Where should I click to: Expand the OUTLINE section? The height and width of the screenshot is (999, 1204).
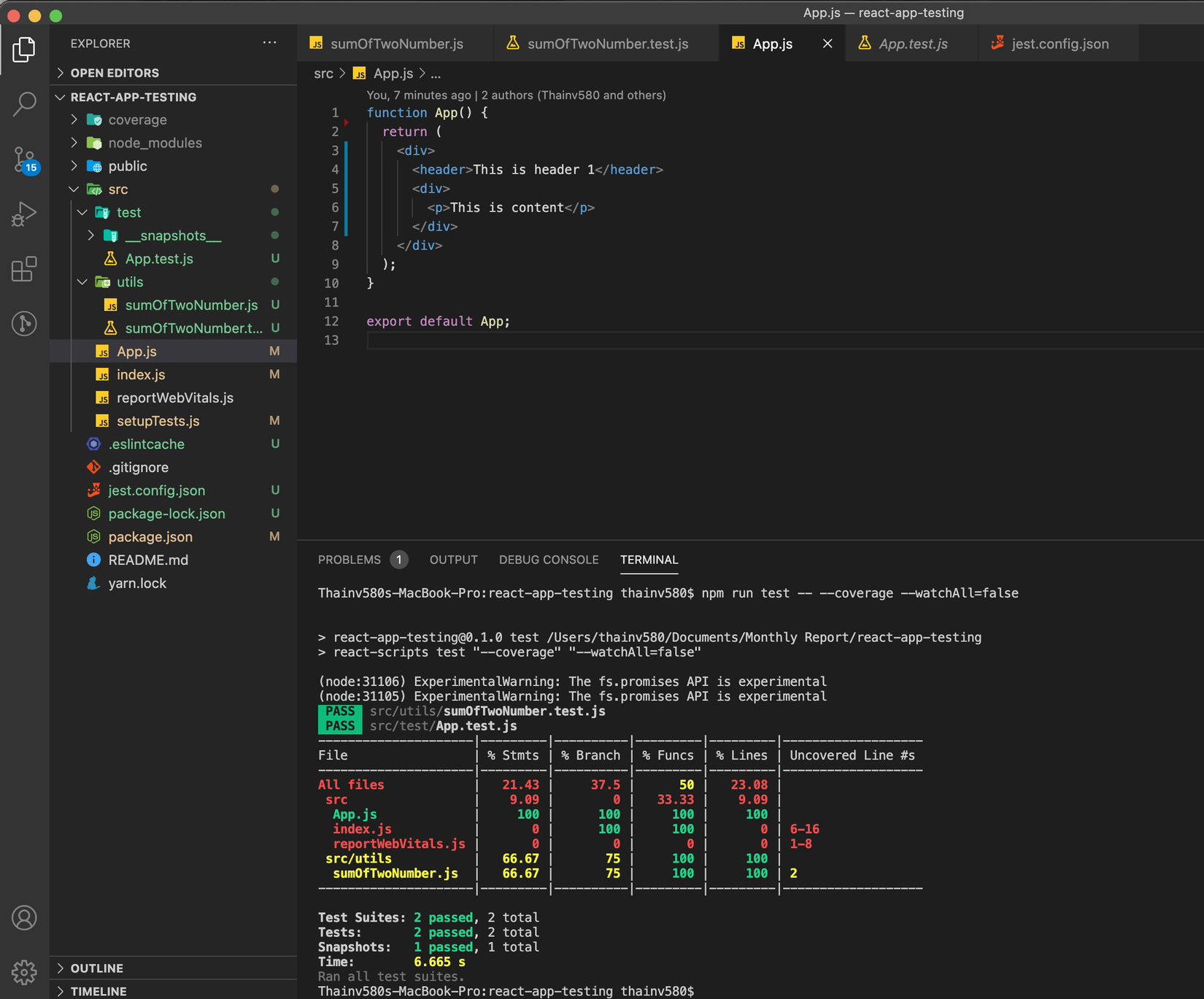coord(96,968)
